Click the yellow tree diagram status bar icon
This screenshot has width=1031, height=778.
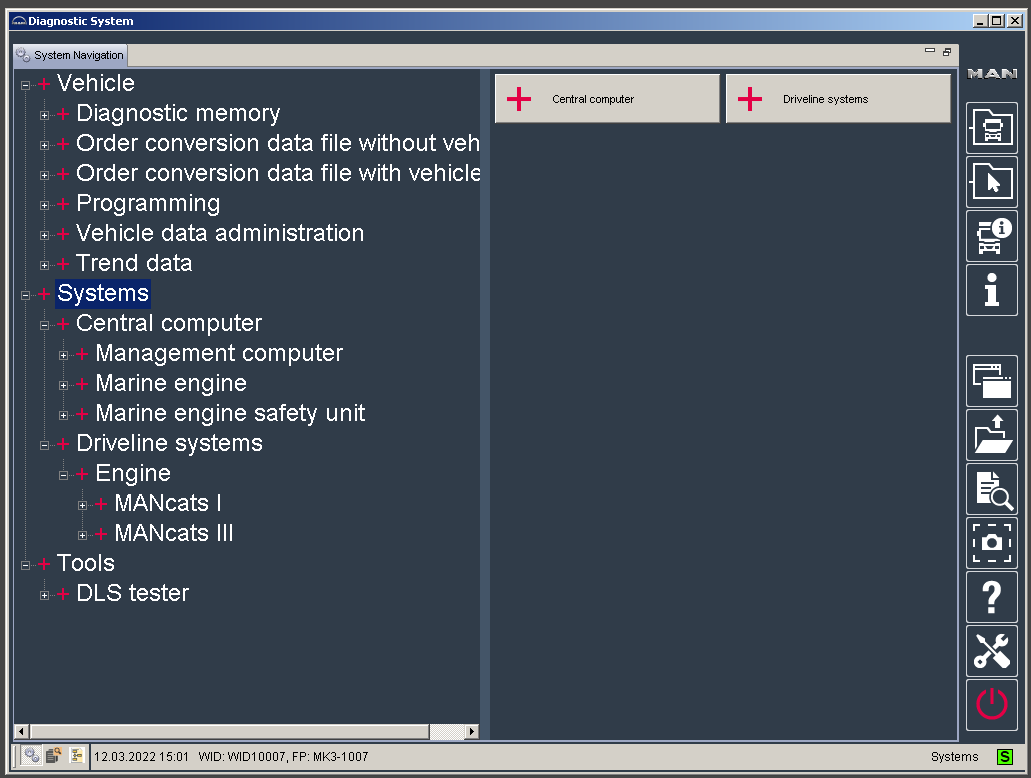click(x=77, y=756)
